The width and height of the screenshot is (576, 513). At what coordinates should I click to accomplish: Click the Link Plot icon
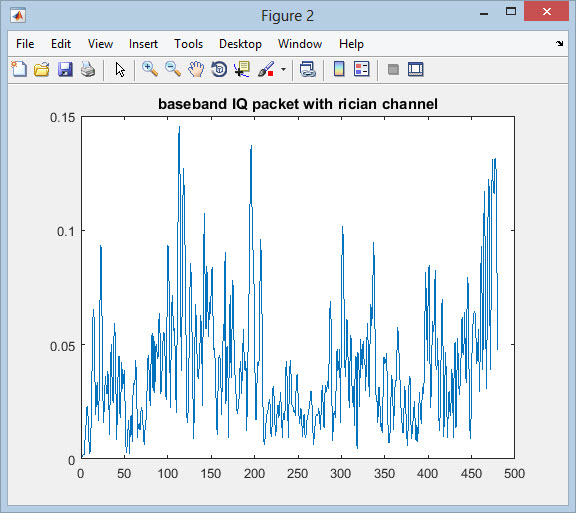tap(307, 69)
